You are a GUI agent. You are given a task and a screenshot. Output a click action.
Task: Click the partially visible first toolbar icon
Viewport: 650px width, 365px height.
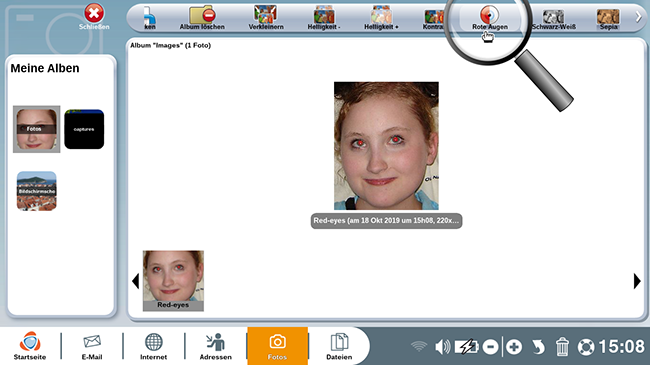coord(149,18)
